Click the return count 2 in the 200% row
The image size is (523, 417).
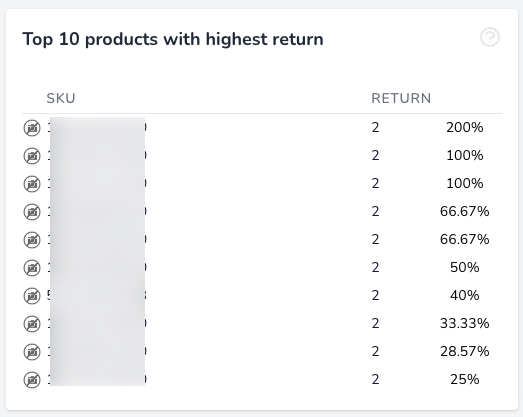(x=375, y=127)
